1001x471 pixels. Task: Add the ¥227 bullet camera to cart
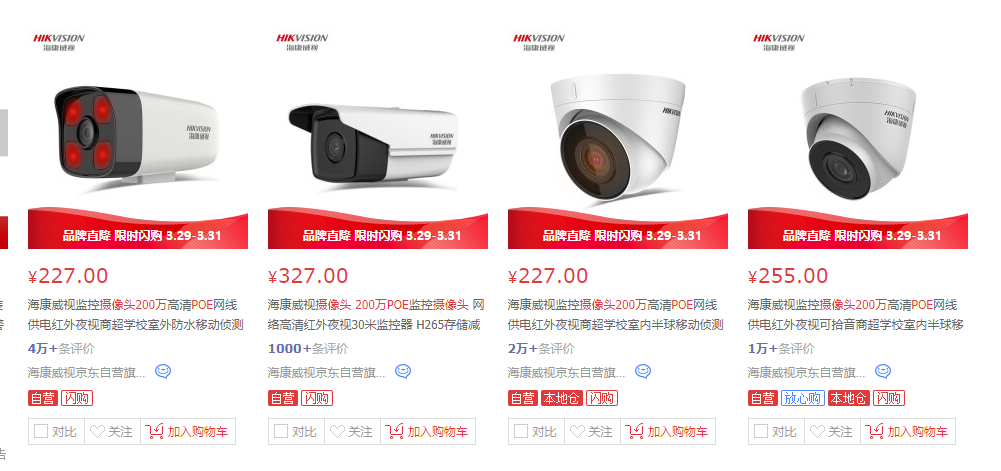click(188, 431)
